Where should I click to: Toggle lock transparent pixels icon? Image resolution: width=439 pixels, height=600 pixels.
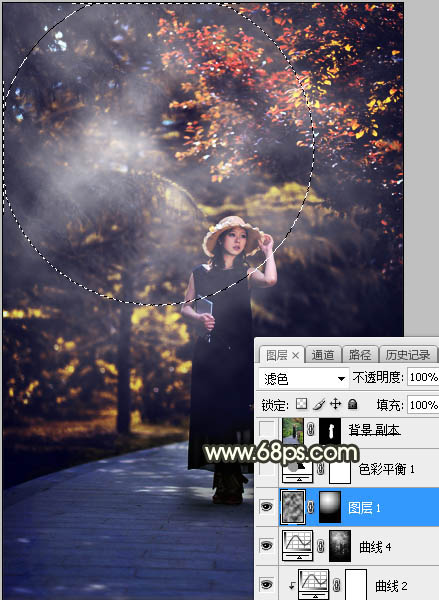[x=302, y=404]
